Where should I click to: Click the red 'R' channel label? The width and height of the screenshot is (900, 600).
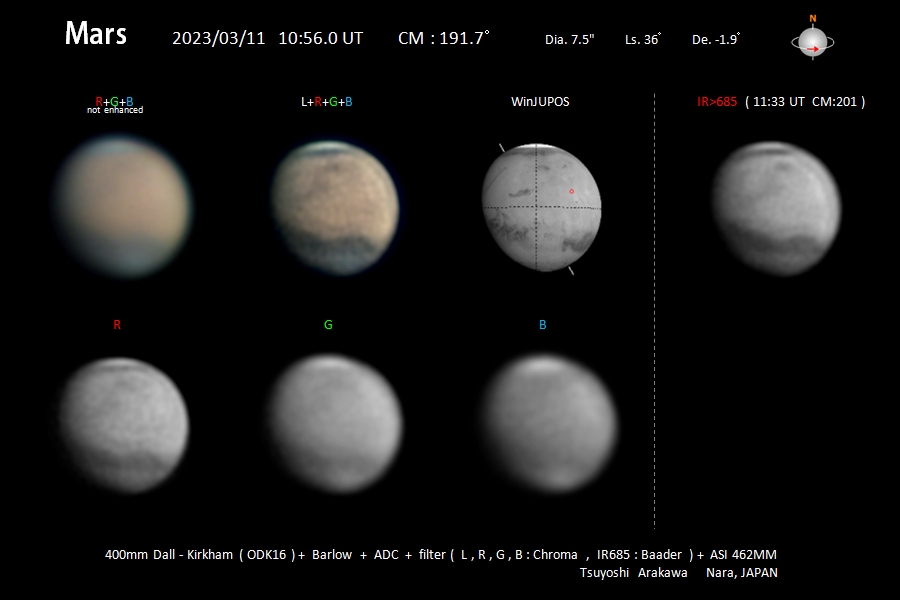[117, 325]
